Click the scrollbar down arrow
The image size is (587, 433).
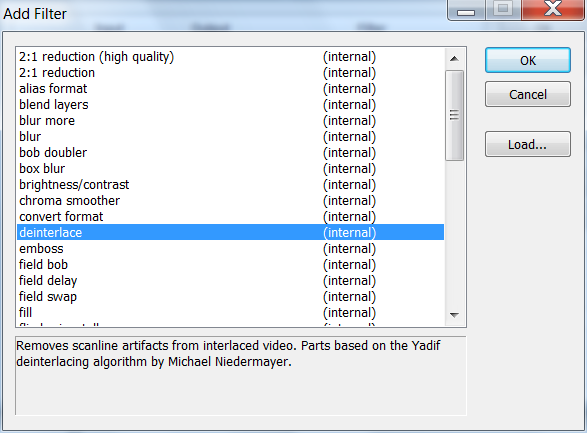454,315
